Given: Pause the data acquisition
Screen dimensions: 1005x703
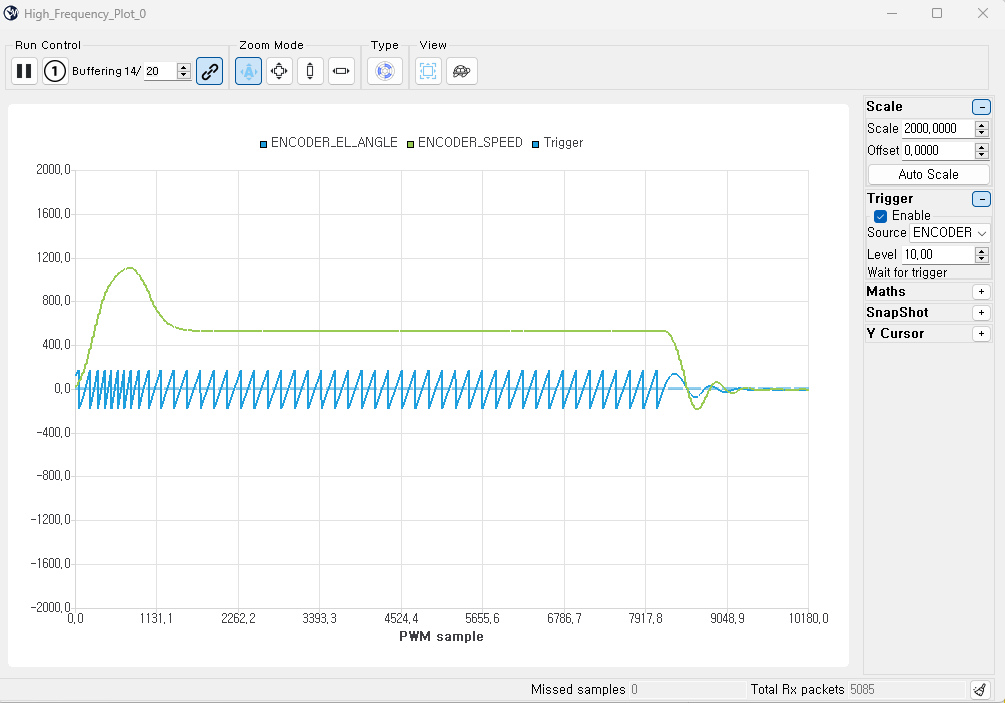Looking at the screenshot, I should (x=23, y=71).
